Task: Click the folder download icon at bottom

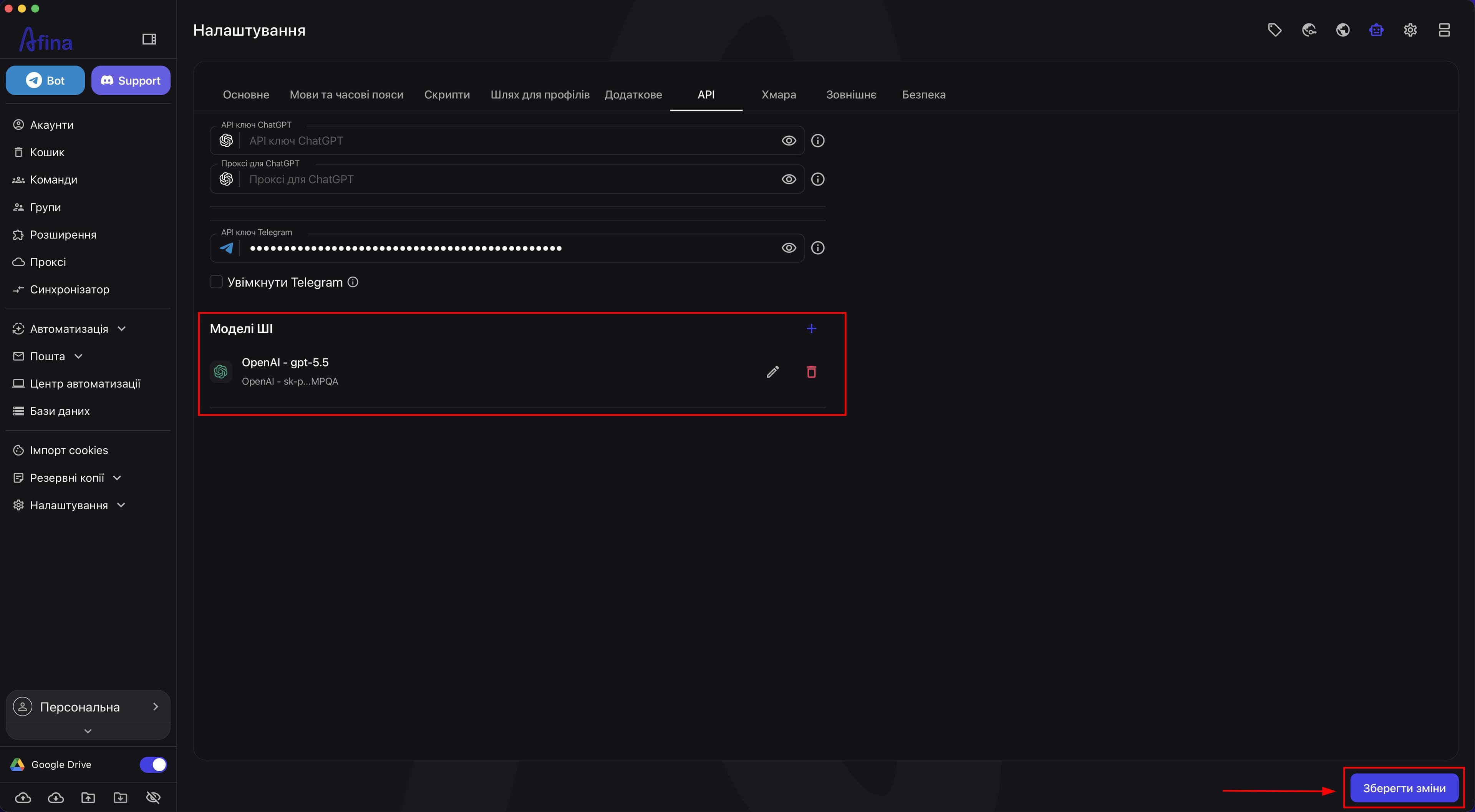Action: [x=121, y=798]
